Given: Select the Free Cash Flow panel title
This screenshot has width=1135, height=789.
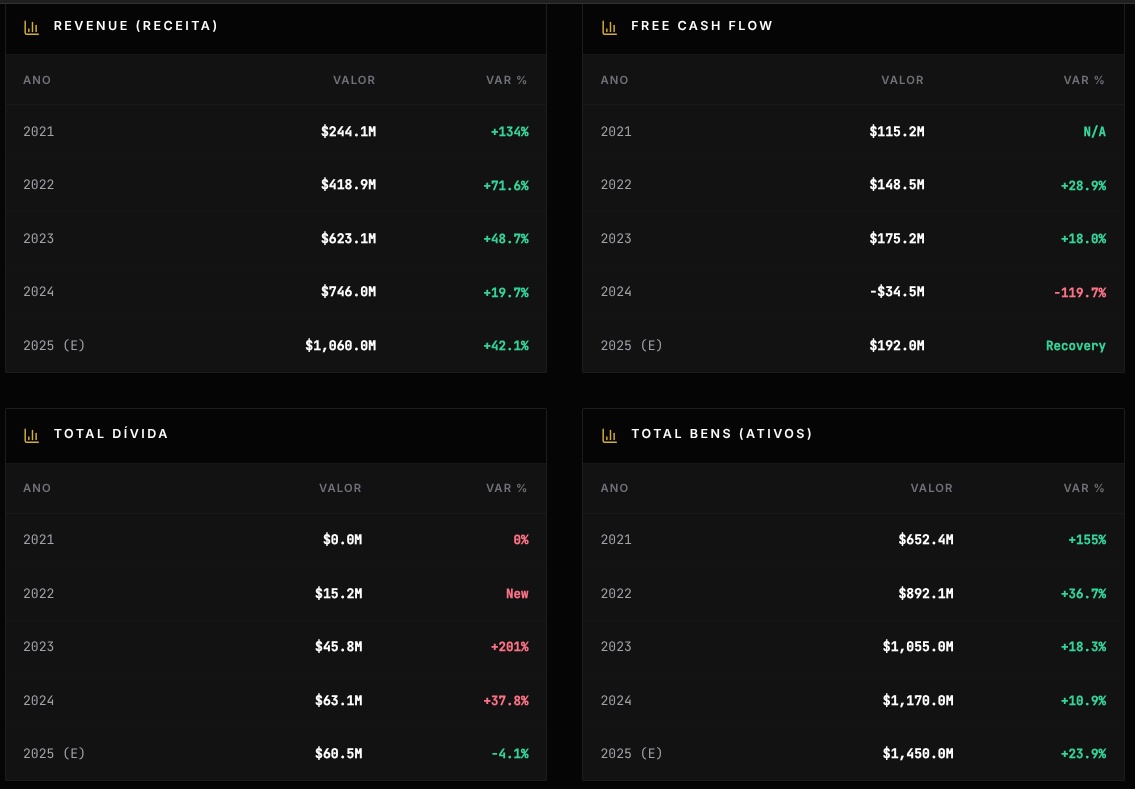Looking at the screenshot, I should coord(702,26).
